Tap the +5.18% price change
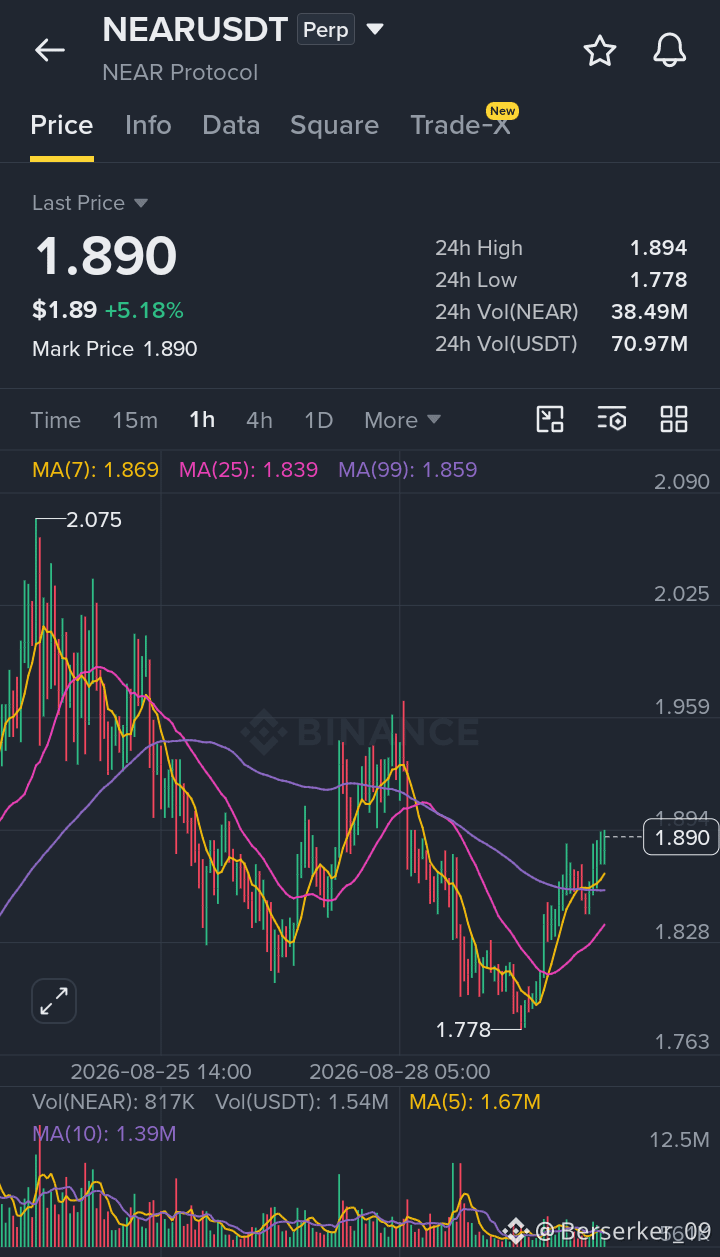This screenshot has width=720, height=1257. click(x=144, y=310)
